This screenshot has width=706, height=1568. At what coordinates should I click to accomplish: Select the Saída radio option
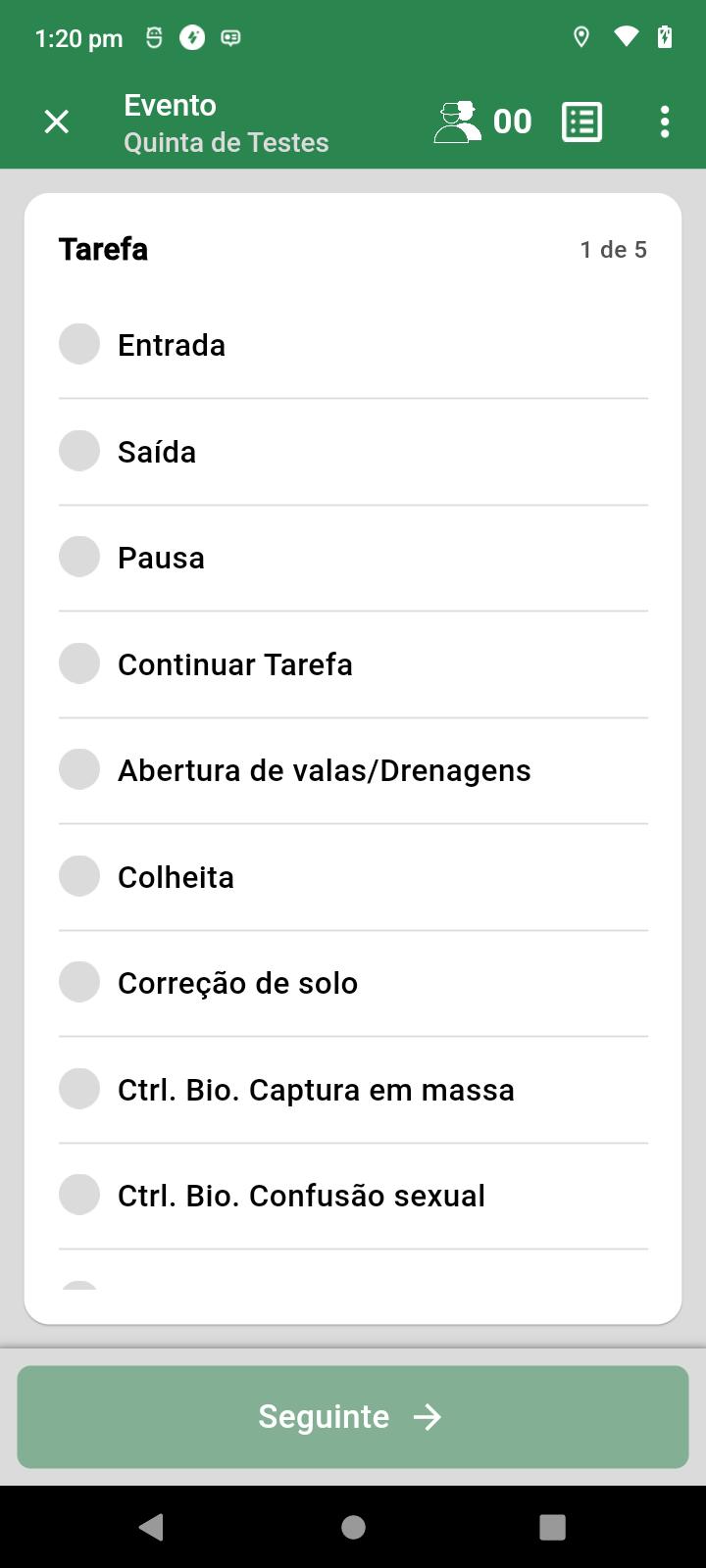coord(79,451)
